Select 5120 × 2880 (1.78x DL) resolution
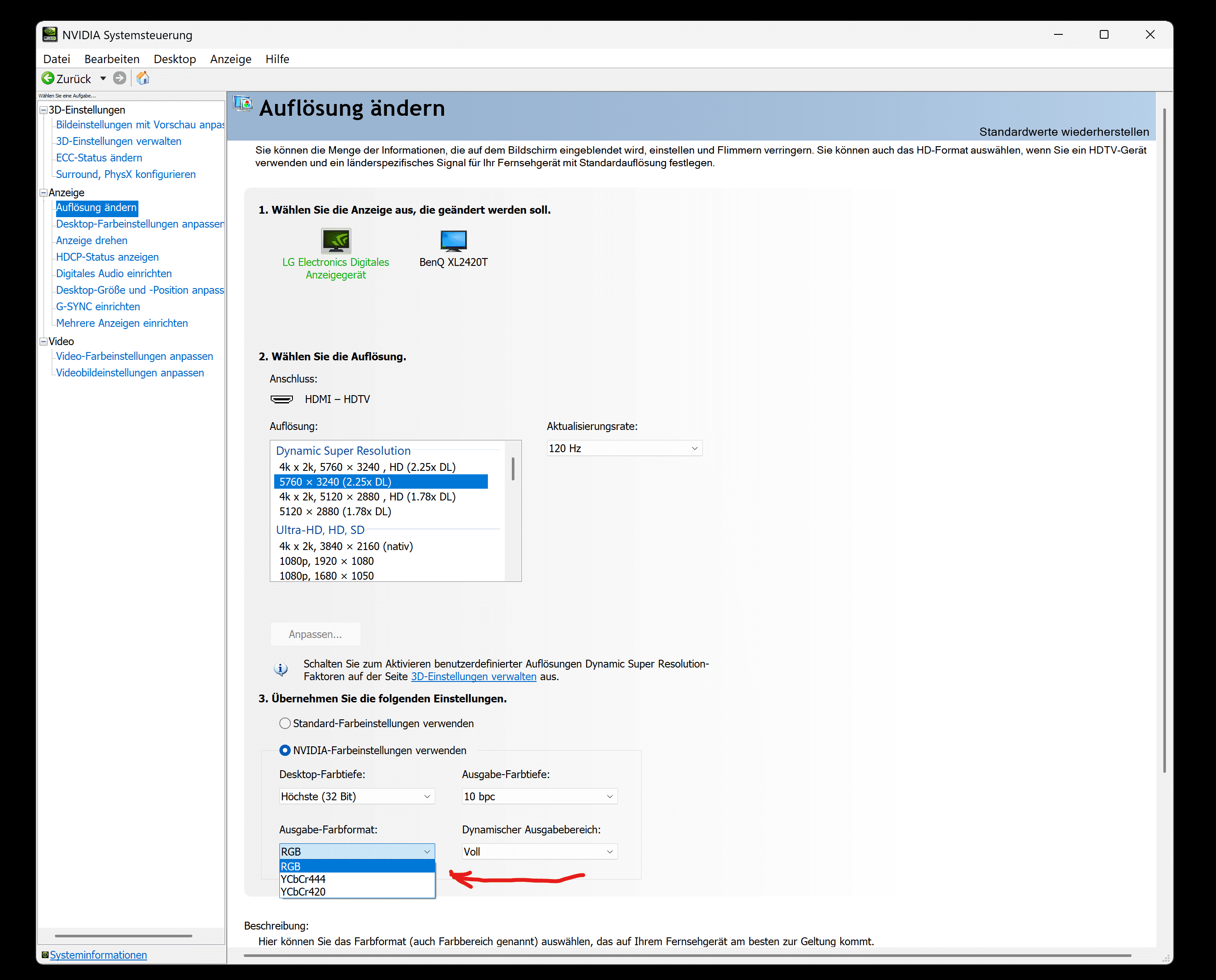 [x=381, y=511]
